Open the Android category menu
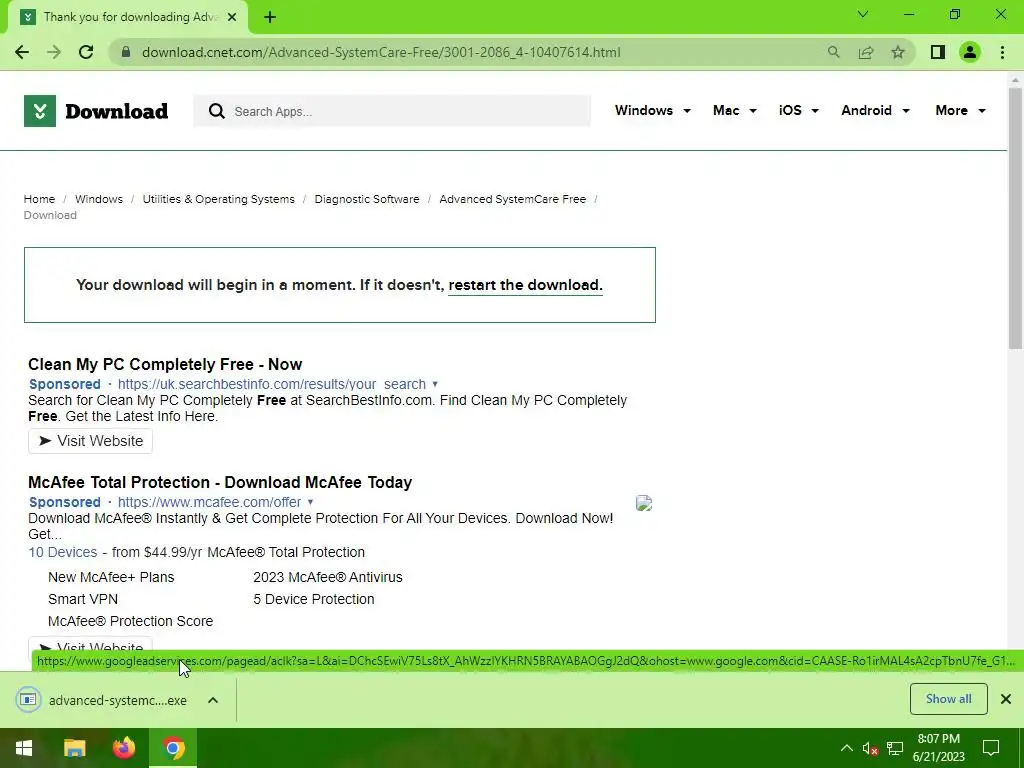1024x768 pixels. [x=875, y=110]
